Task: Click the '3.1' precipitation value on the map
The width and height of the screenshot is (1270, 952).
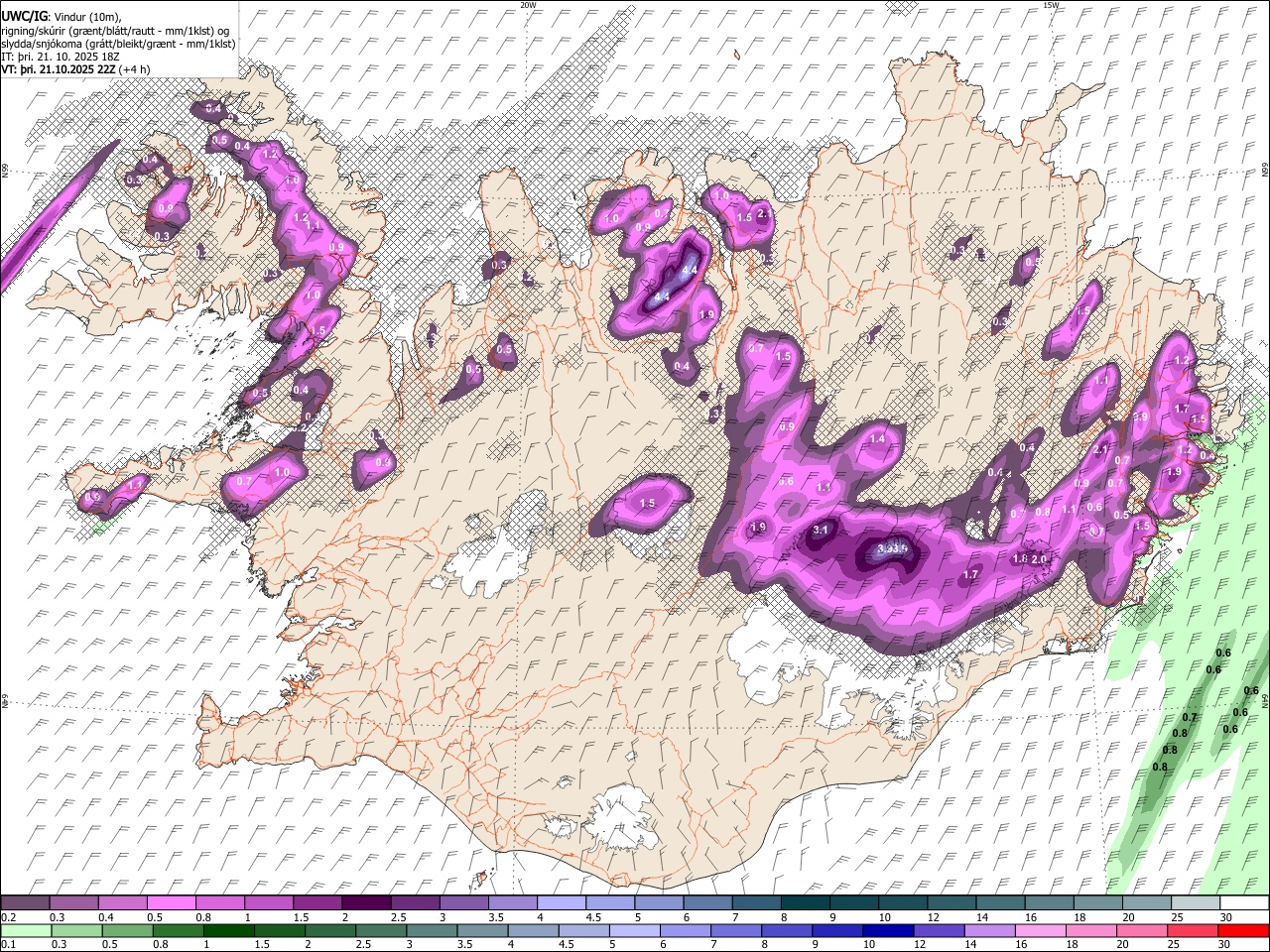Action: 821,531
